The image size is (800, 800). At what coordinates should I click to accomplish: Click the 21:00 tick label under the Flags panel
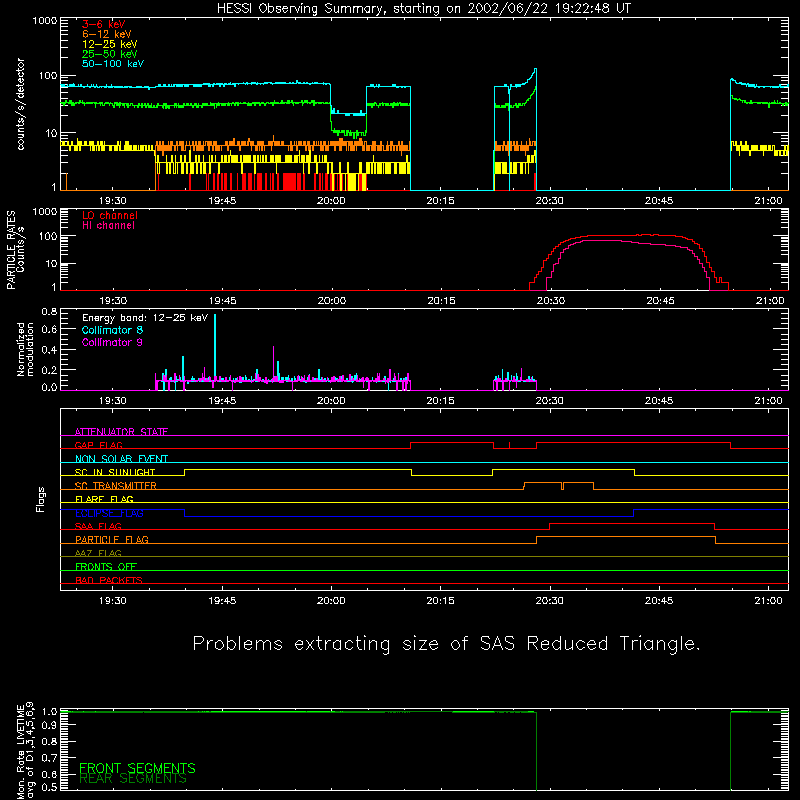(768, 601)
